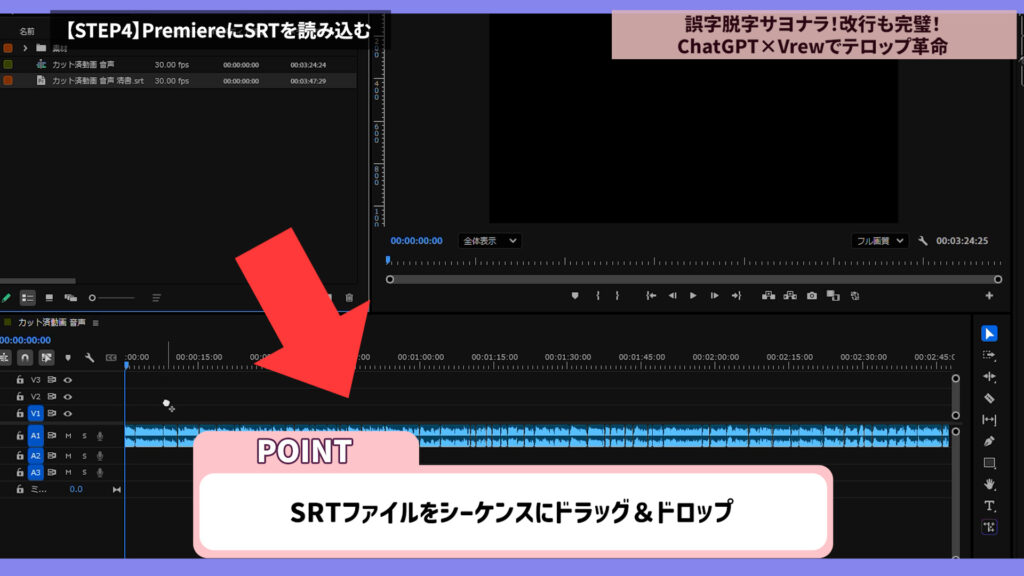1024x576 pixels.
Task: Toggle V1 track output eye
Action: 68,414
